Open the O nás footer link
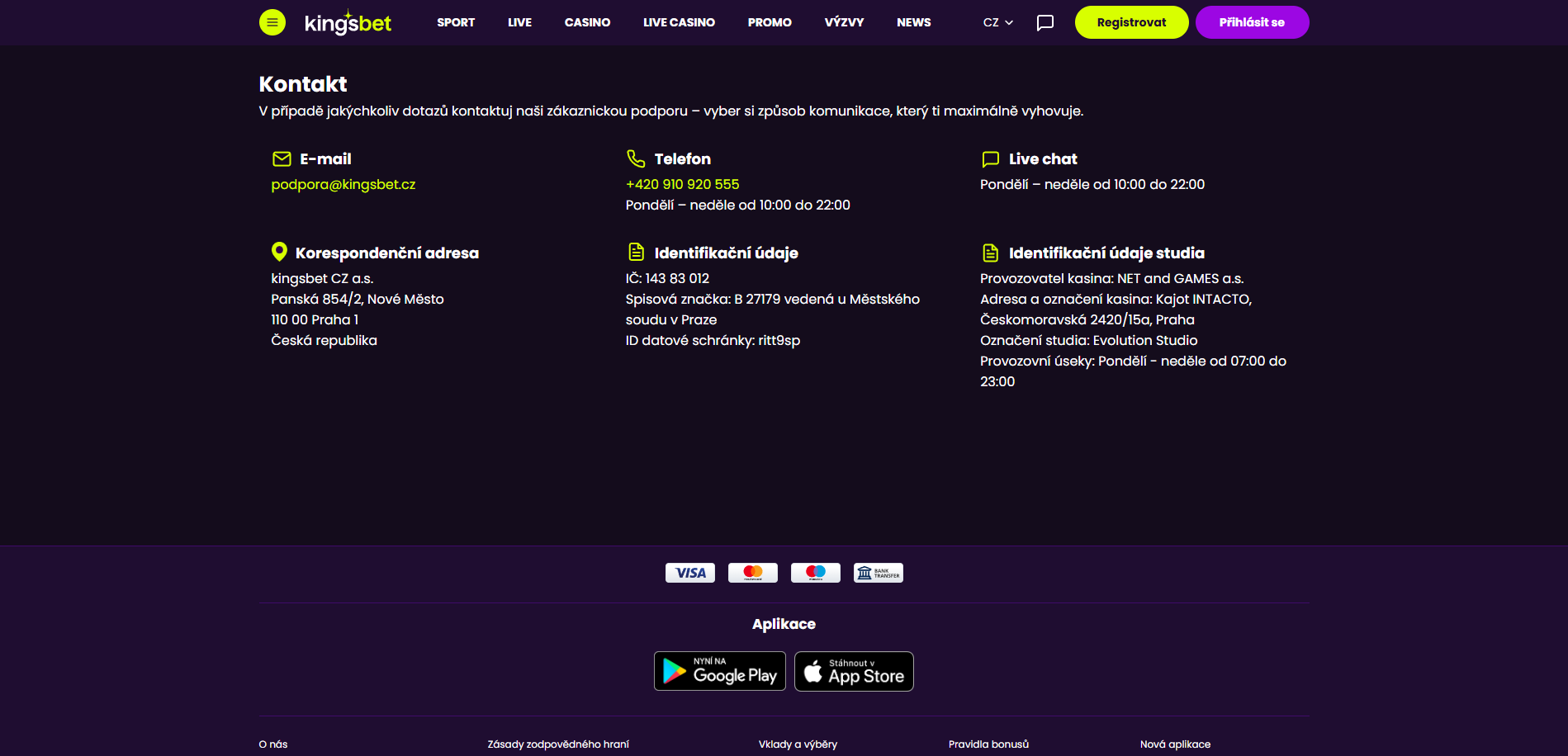The image size is (1568, 756). coord(273,744)
